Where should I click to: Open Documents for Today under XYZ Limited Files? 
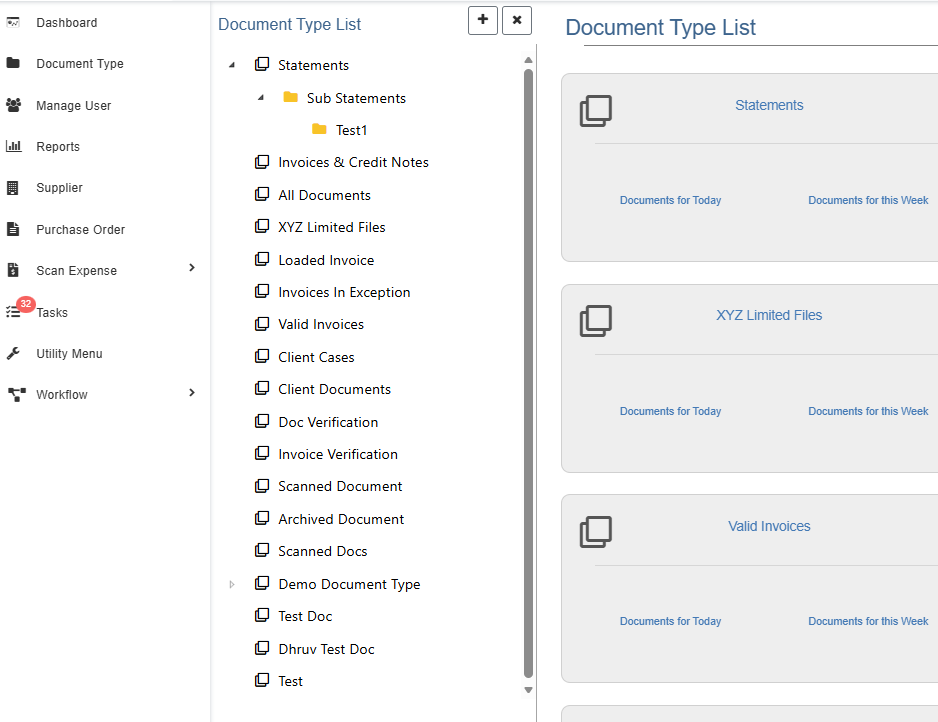pyautogui.click(x=670, y=411)
